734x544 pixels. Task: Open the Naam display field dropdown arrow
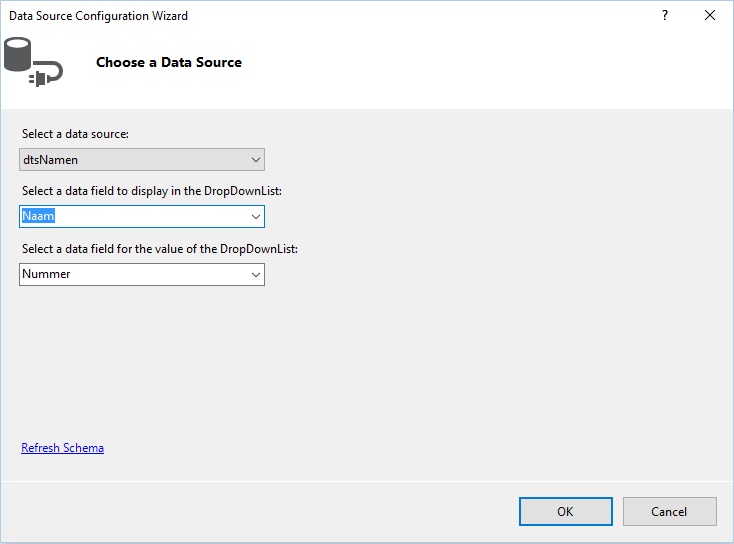point(256,217)
